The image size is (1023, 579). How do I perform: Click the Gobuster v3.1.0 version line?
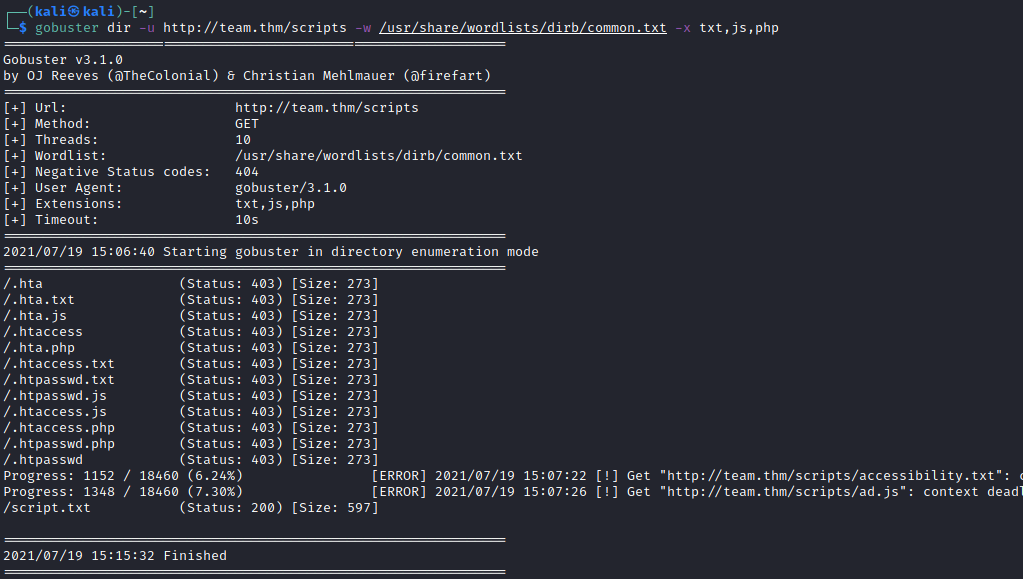[63, 59]
